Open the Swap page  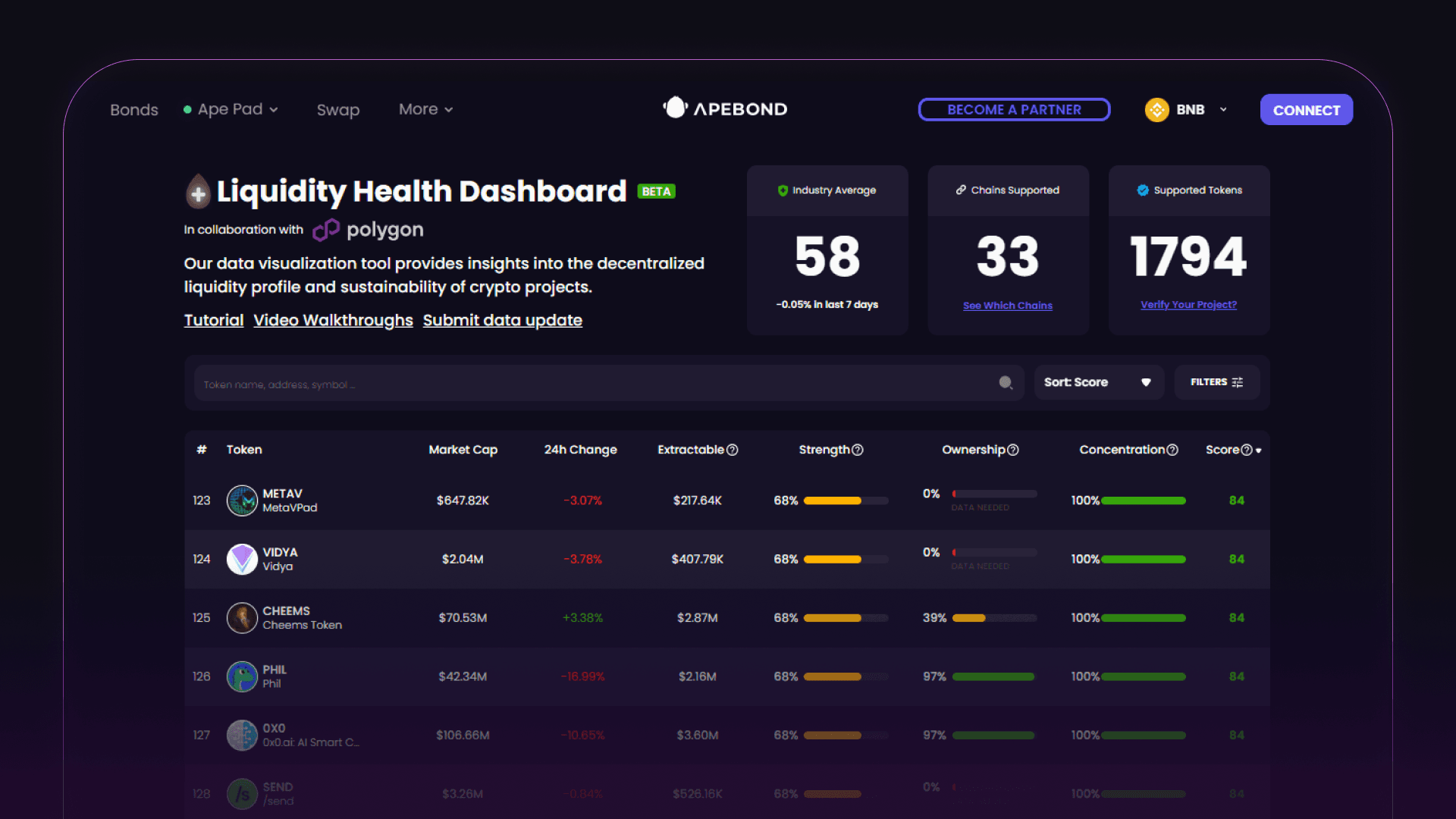coord(338,110)
